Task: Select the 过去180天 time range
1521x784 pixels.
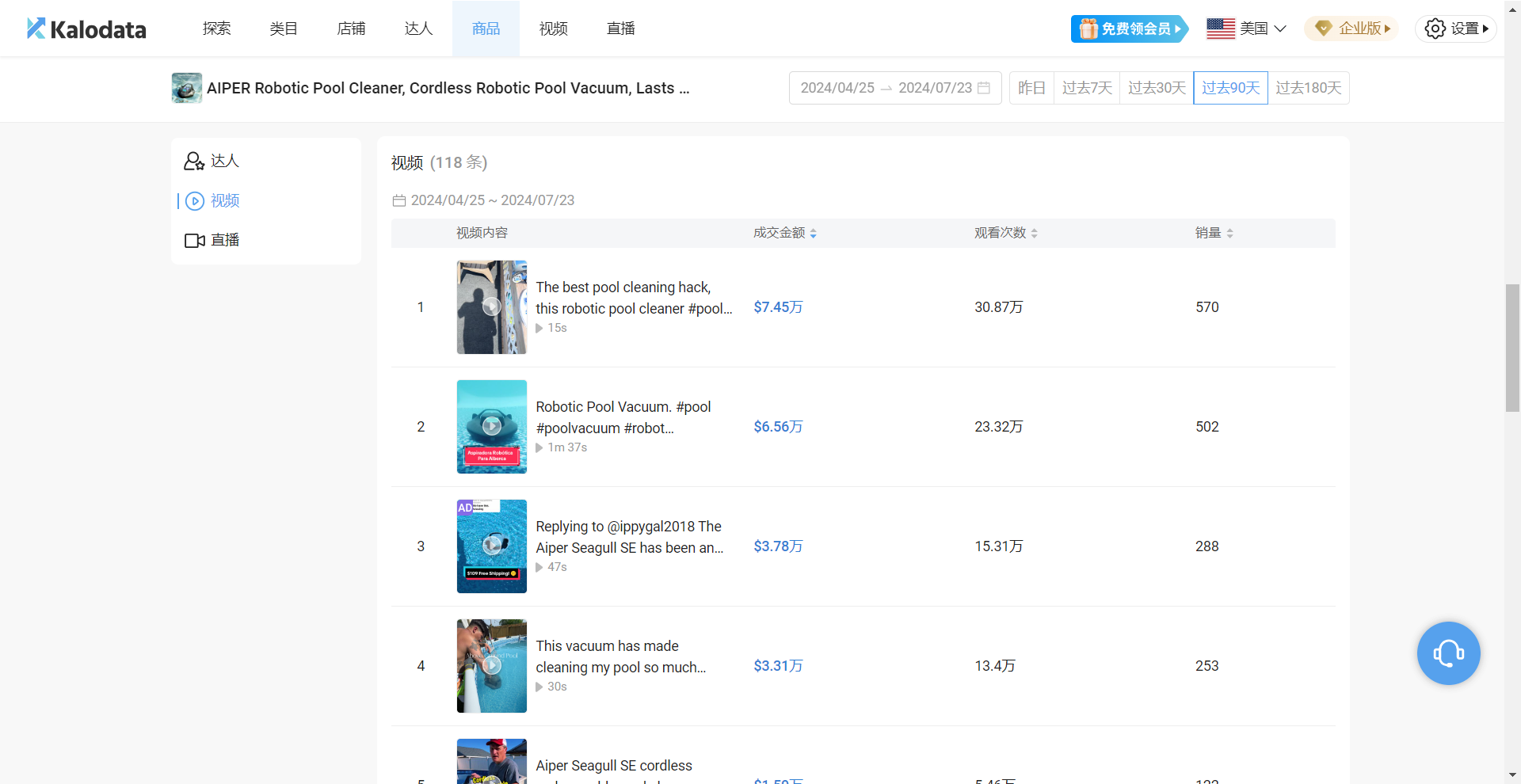Action: [1308, 88]
